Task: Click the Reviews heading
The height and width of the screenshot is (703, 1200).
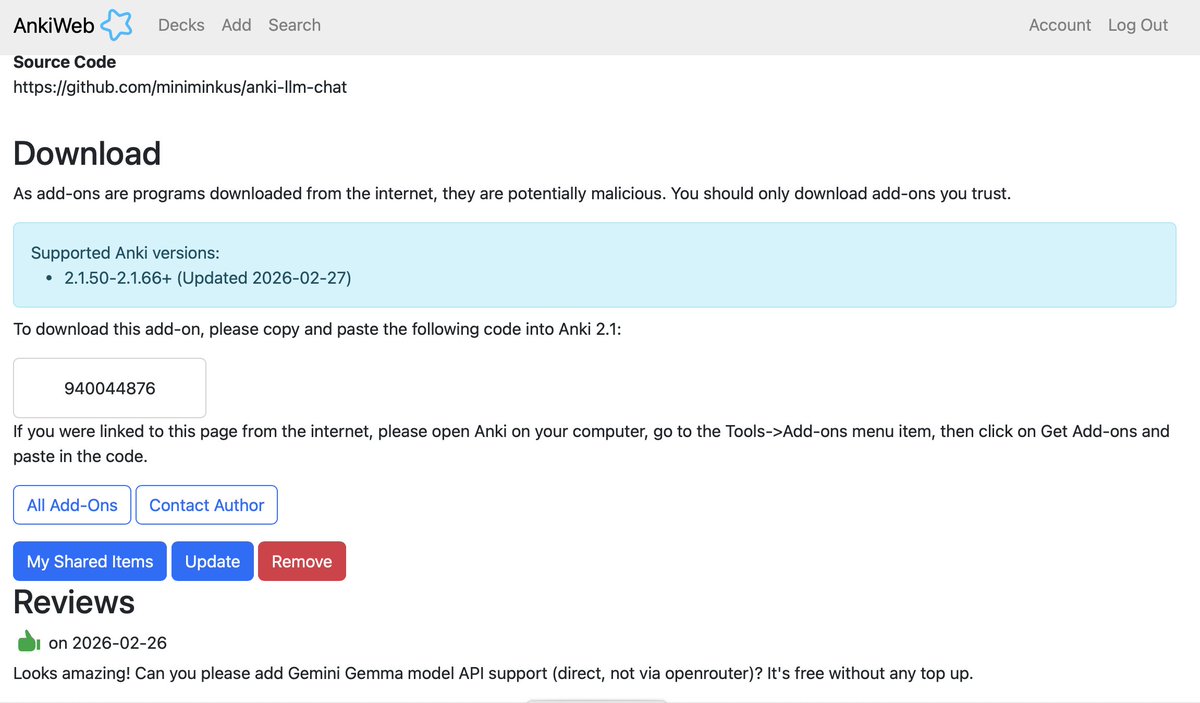Action: pyautogui.click(x=74, y=602)
